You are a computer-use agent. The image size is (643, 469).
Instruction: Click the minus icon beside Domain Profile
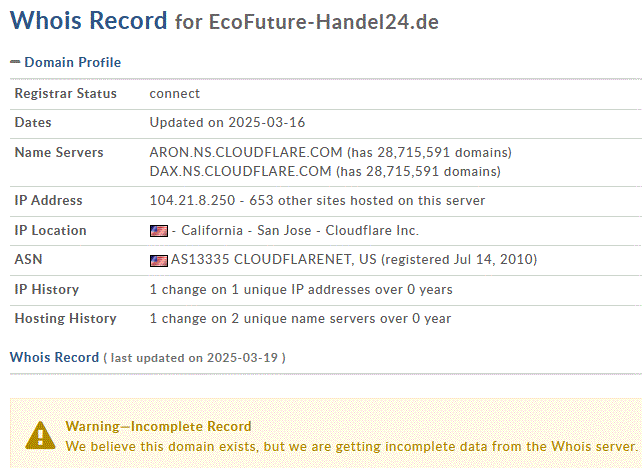click(x=15, y=62)
